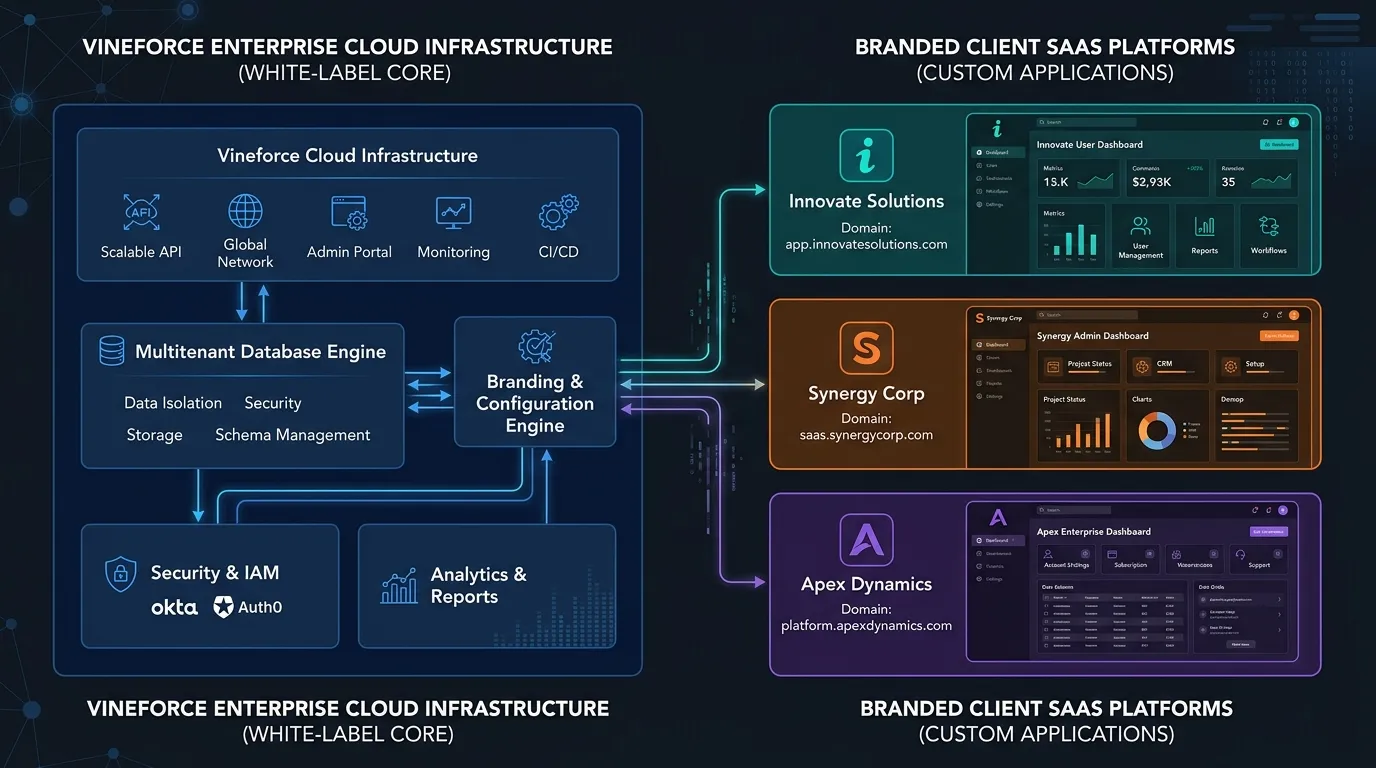The height and width of the screenshot is (768, 1376).
Task: Focus the Search field in Apex dashboard
Action: click(x=1074, y=510)
